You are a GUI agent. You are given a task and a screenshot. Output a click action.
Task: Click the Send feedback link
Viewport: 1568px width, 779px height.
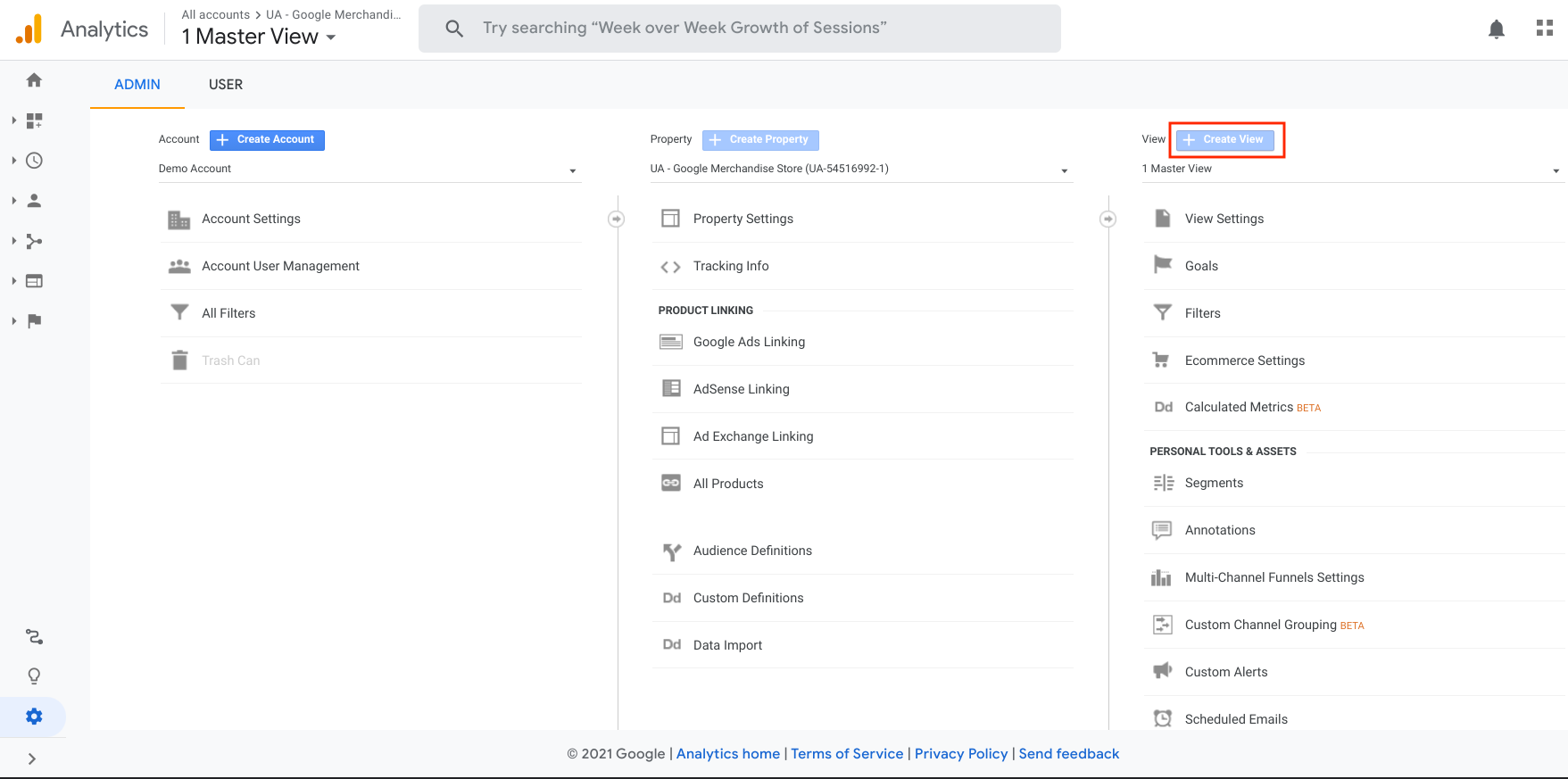[1069, 754]
